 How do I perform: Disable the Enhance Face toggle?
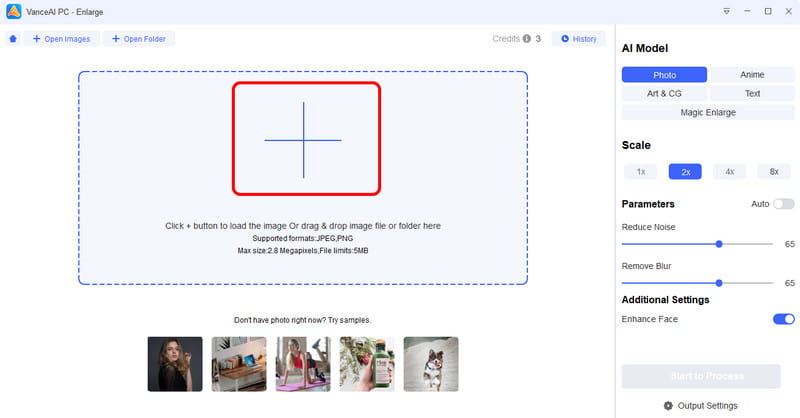tap(783, 319)
